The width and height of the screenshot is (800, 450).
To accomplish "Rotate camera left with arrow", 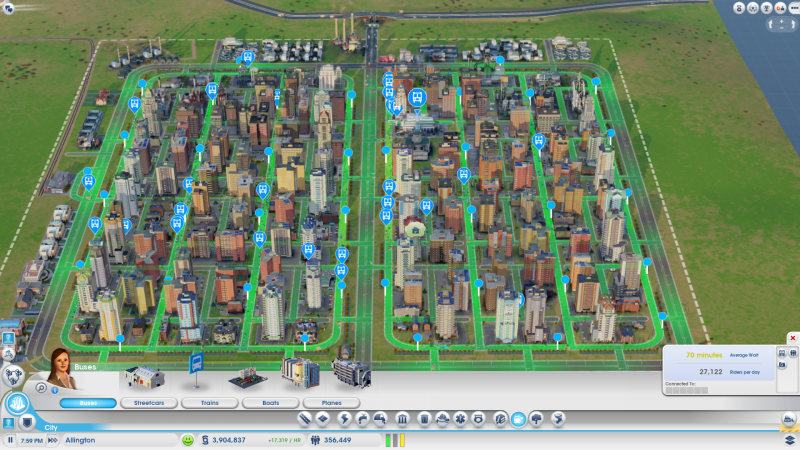I will [770, 24].
